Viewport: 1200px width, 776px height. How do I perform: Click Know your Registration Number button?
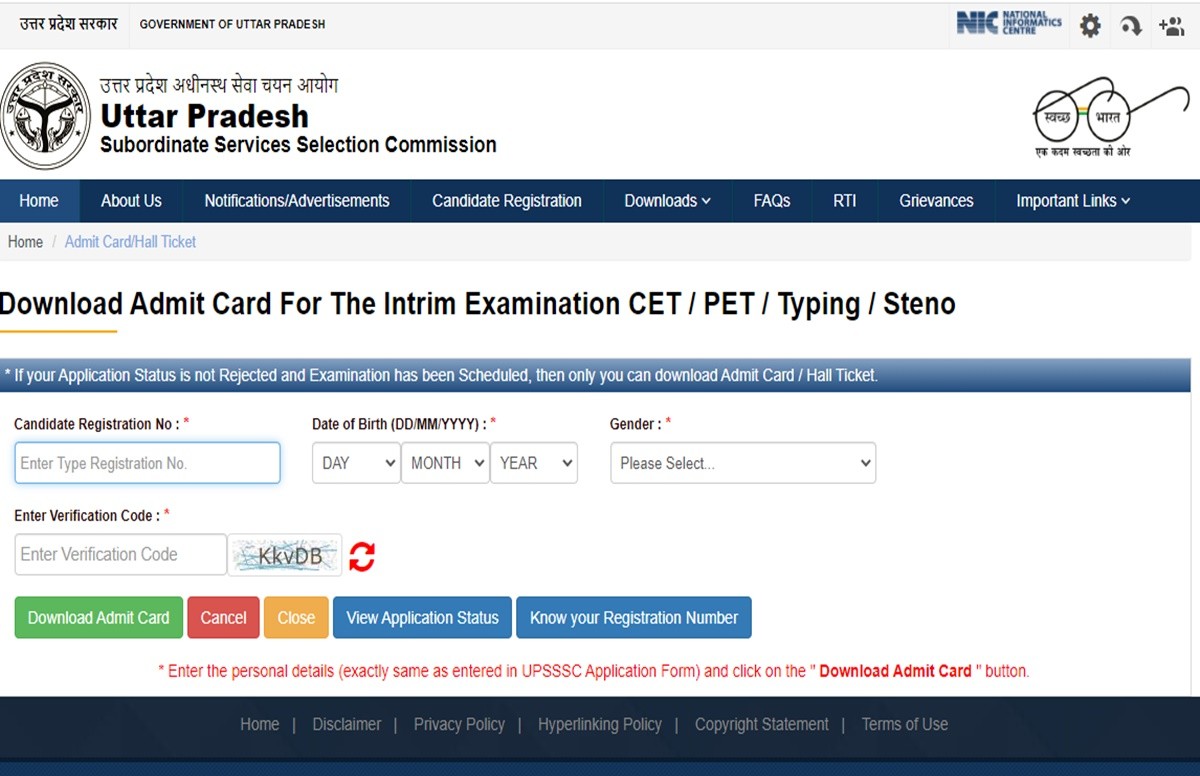point(634,618)
